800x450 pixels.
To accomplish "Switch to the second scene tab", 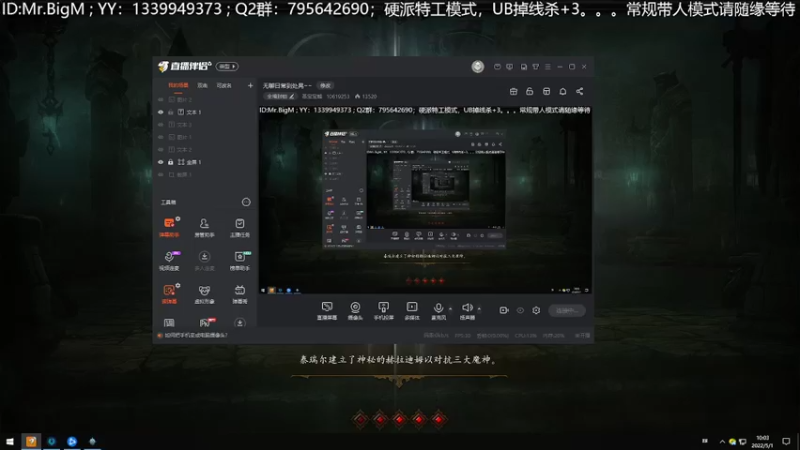I will point(203,86).
